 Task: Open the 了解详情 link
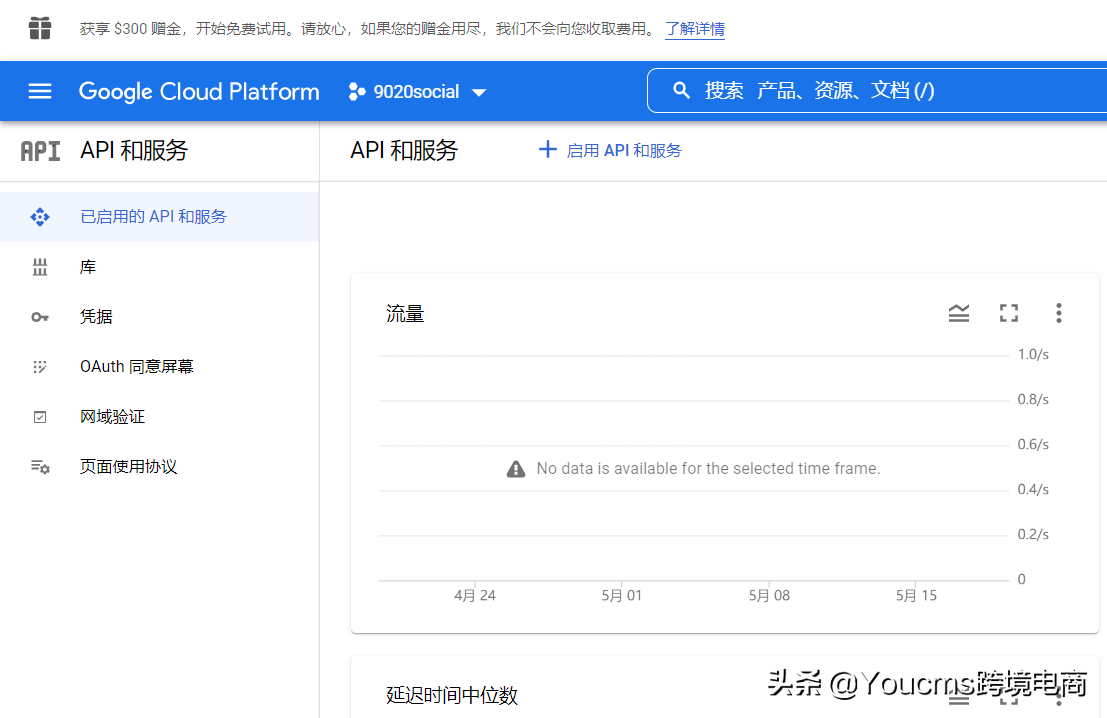point(695,29)
